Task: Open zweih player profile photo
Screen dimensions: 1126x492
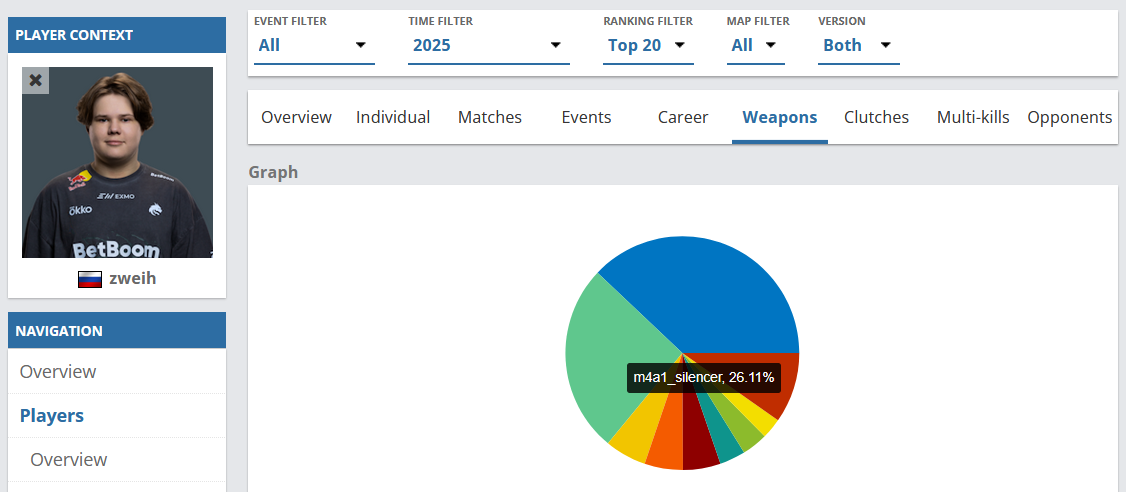Action: pos(117,162)
